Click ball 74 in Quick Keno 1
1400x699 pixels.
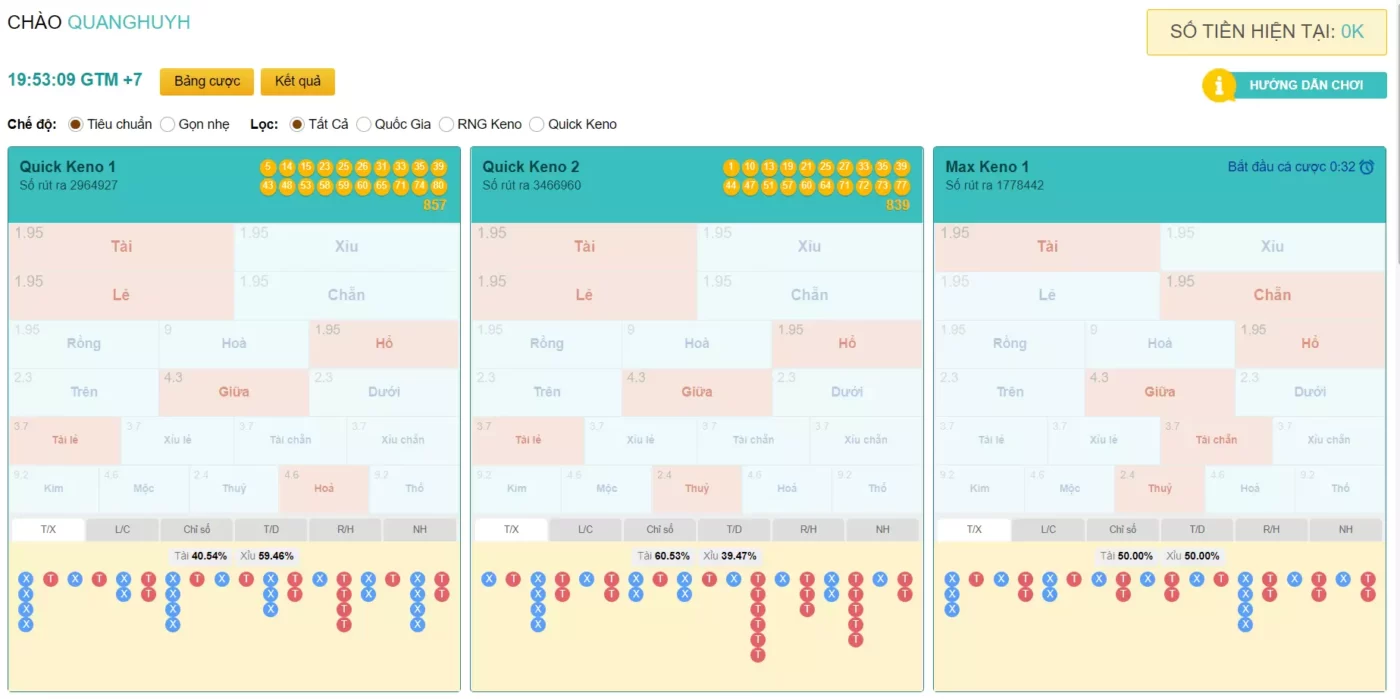[420, 186]
